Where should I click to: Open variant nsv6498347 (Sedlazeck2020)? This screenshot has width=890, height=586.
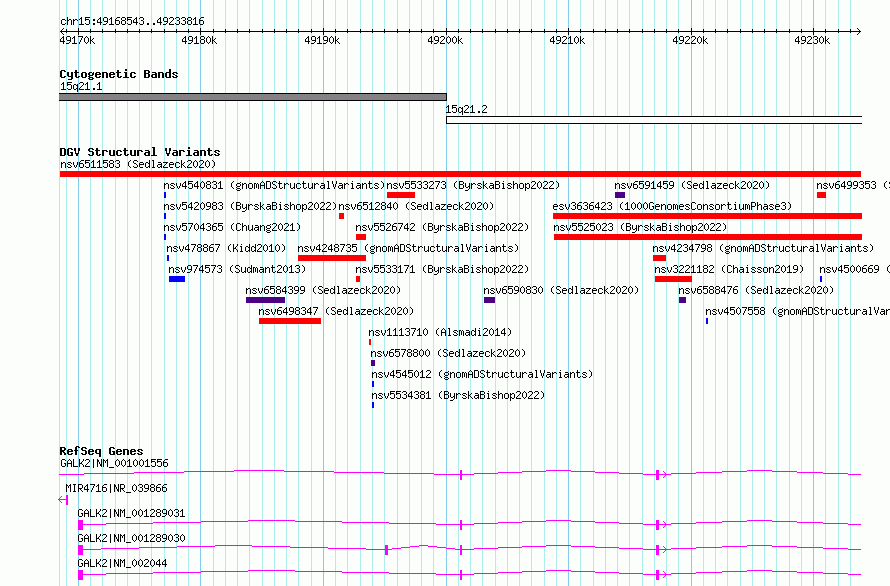tap(336, 311)
